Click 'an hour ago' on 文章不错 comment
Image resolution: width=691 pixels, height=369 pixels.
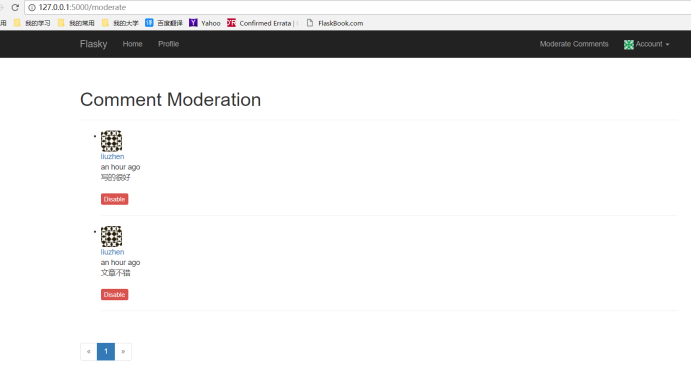coord(120,262)
